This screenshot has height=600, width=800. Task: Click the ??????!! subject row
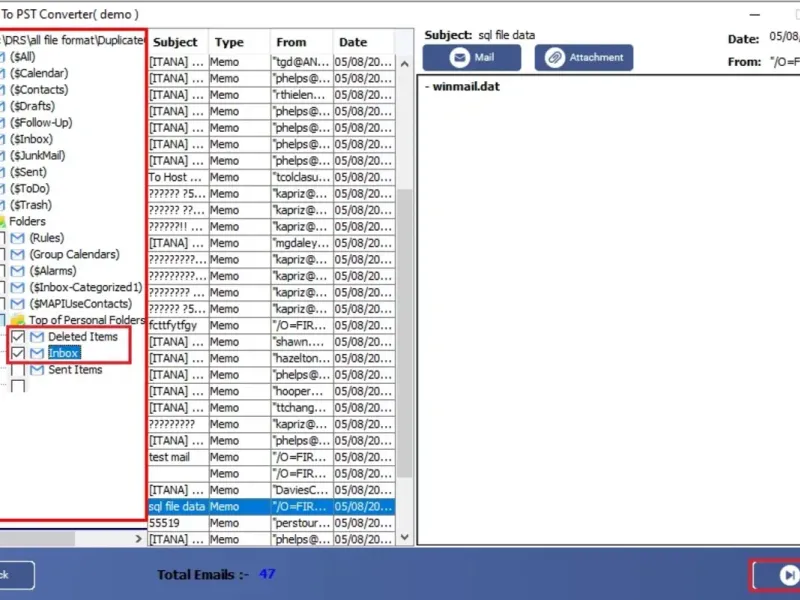[x=271, y=227]
